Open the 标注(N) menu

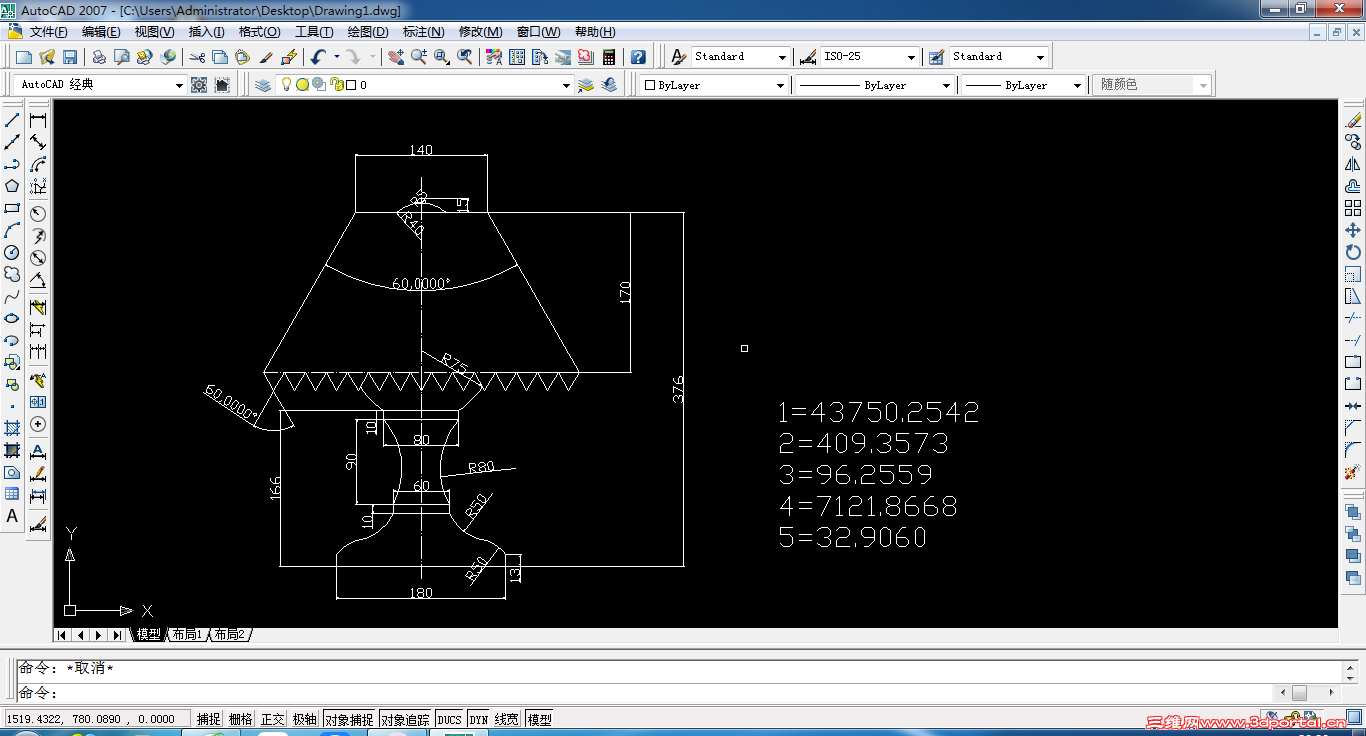(423, 32)
